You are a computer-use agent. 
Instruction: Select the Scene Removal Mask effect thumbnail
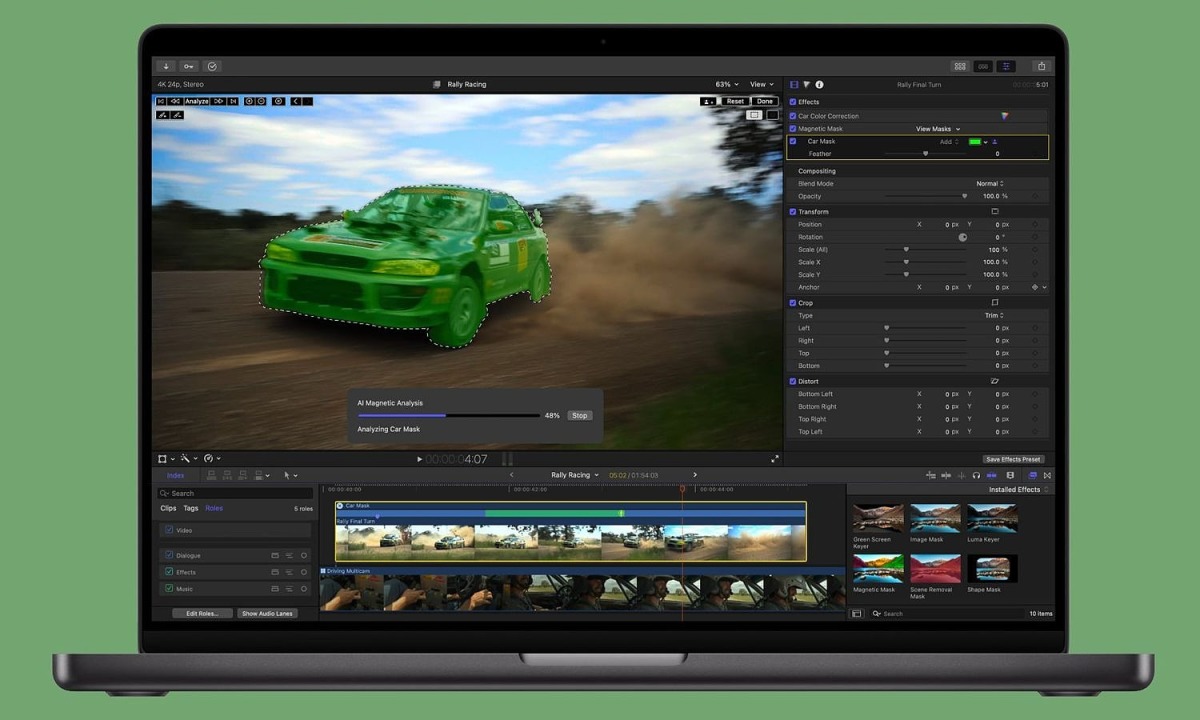point(936,569)
